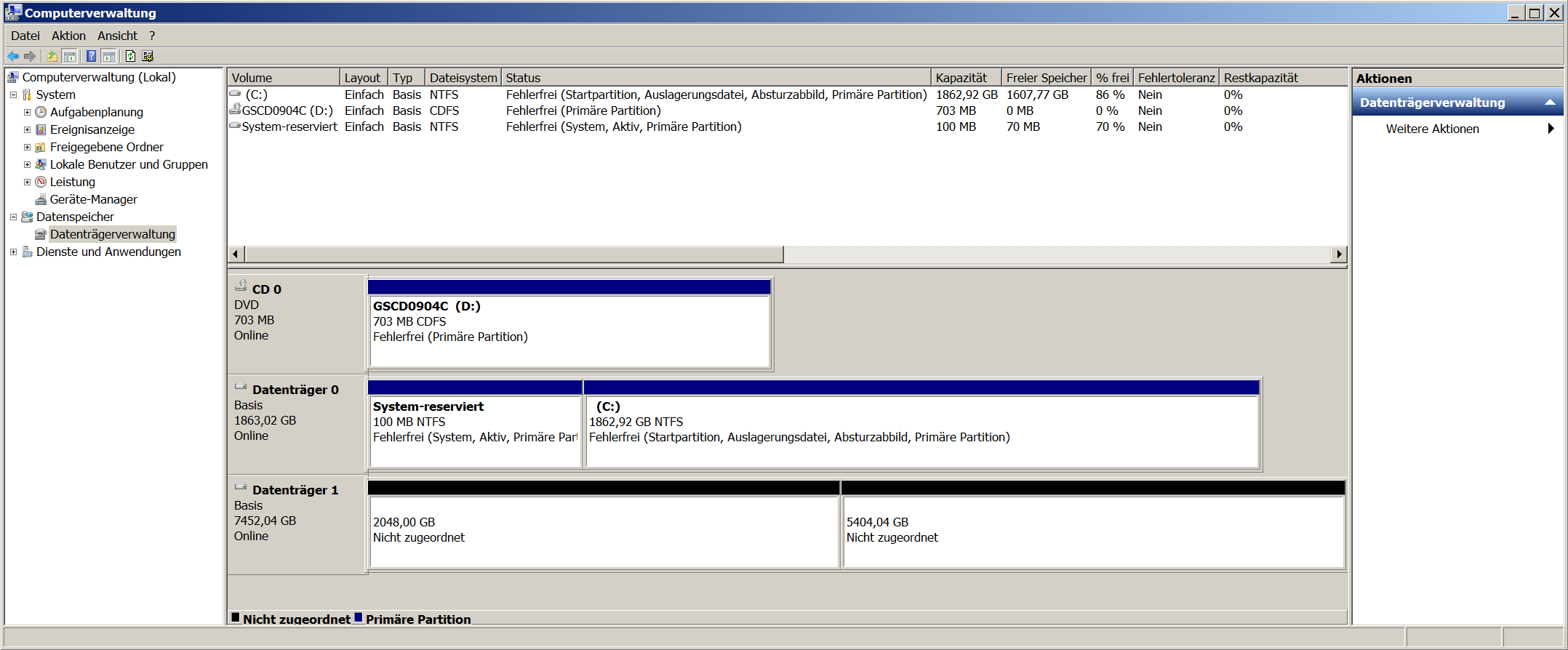Toggle the show/hide action pane button
Viewport: 1568px width, 650px height.
pyautogui.click(x=109, y=56)
